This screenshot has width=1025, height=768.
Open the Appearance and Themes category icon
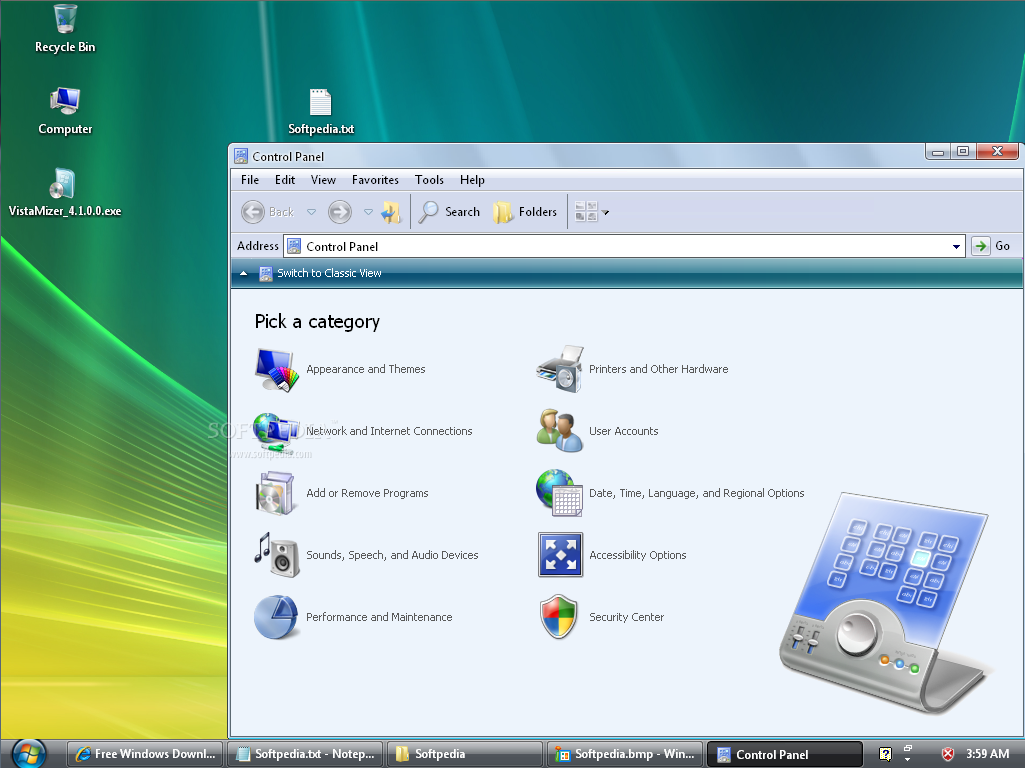[x=277, y=369]
